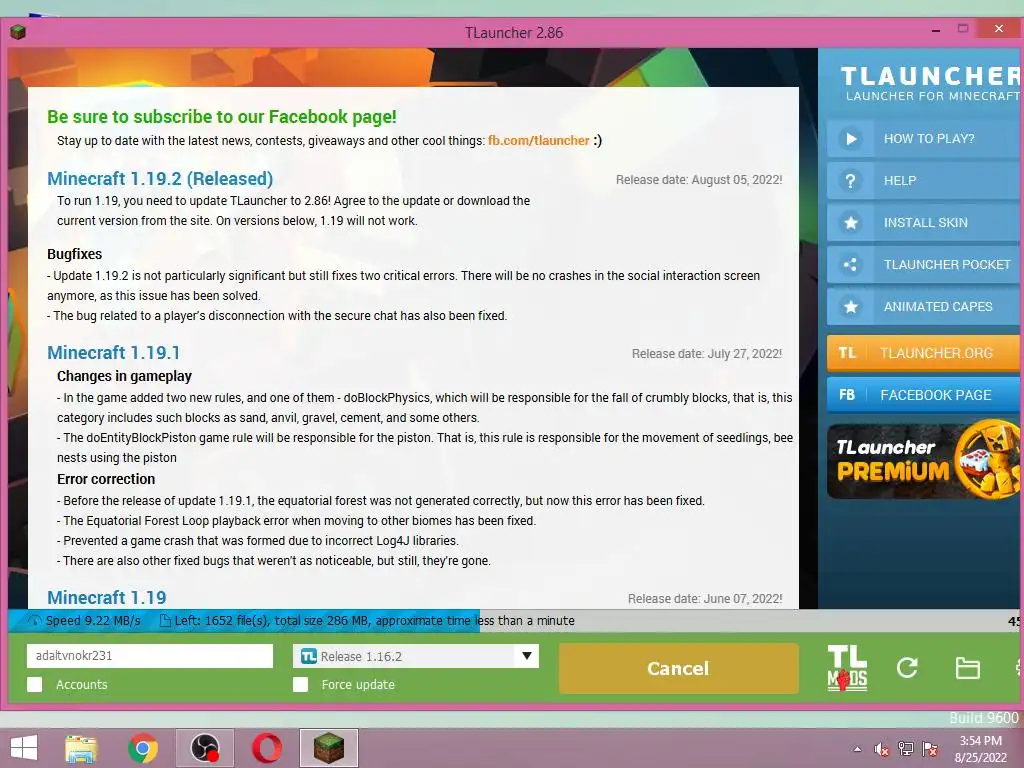Click the 'Bugfixes' heading text
Screen dimensions: 1024x768
(74, 254)
